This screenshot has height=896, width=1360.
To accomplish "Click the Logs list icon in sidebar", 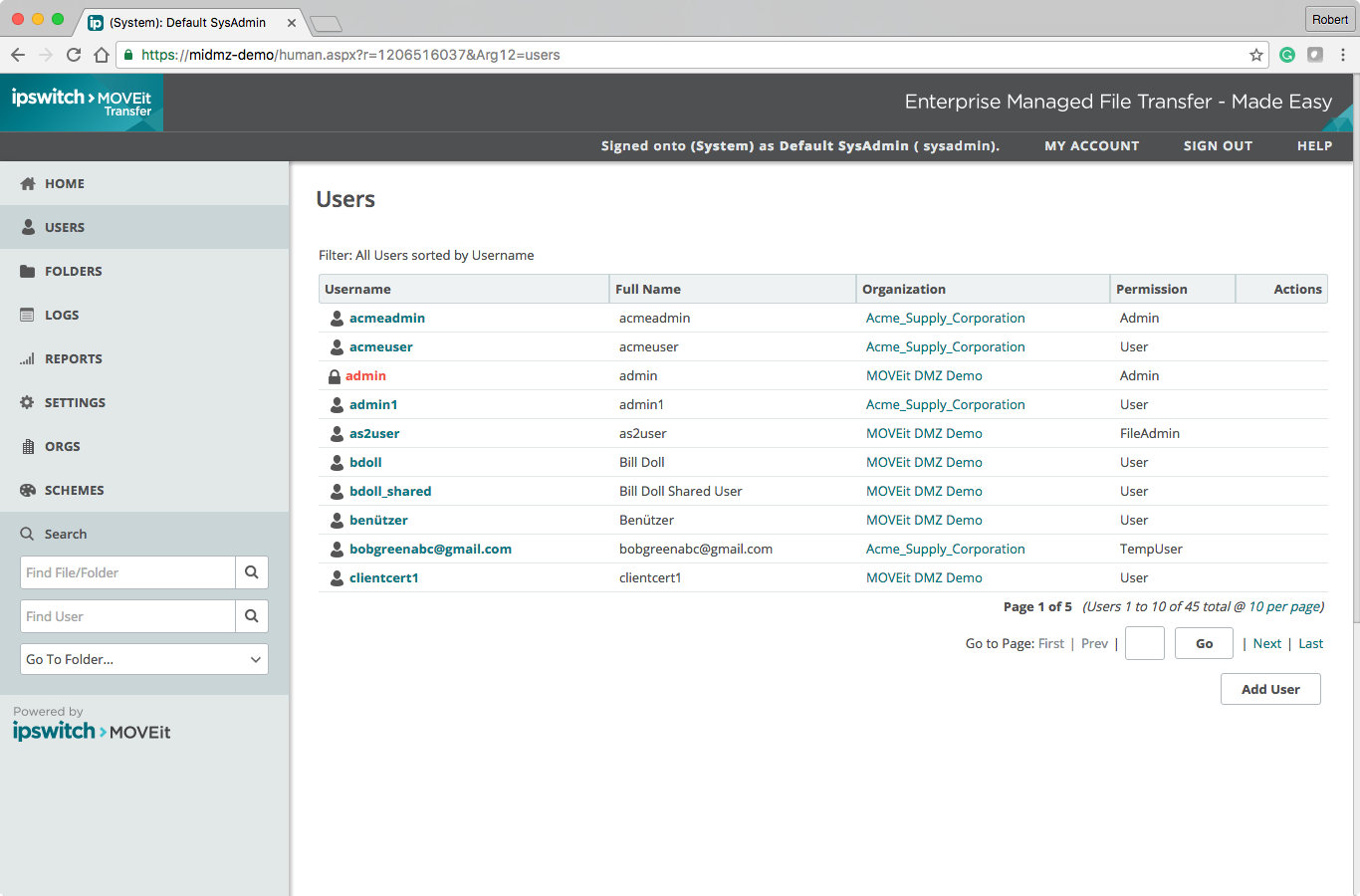I will [x=28, y=315].
